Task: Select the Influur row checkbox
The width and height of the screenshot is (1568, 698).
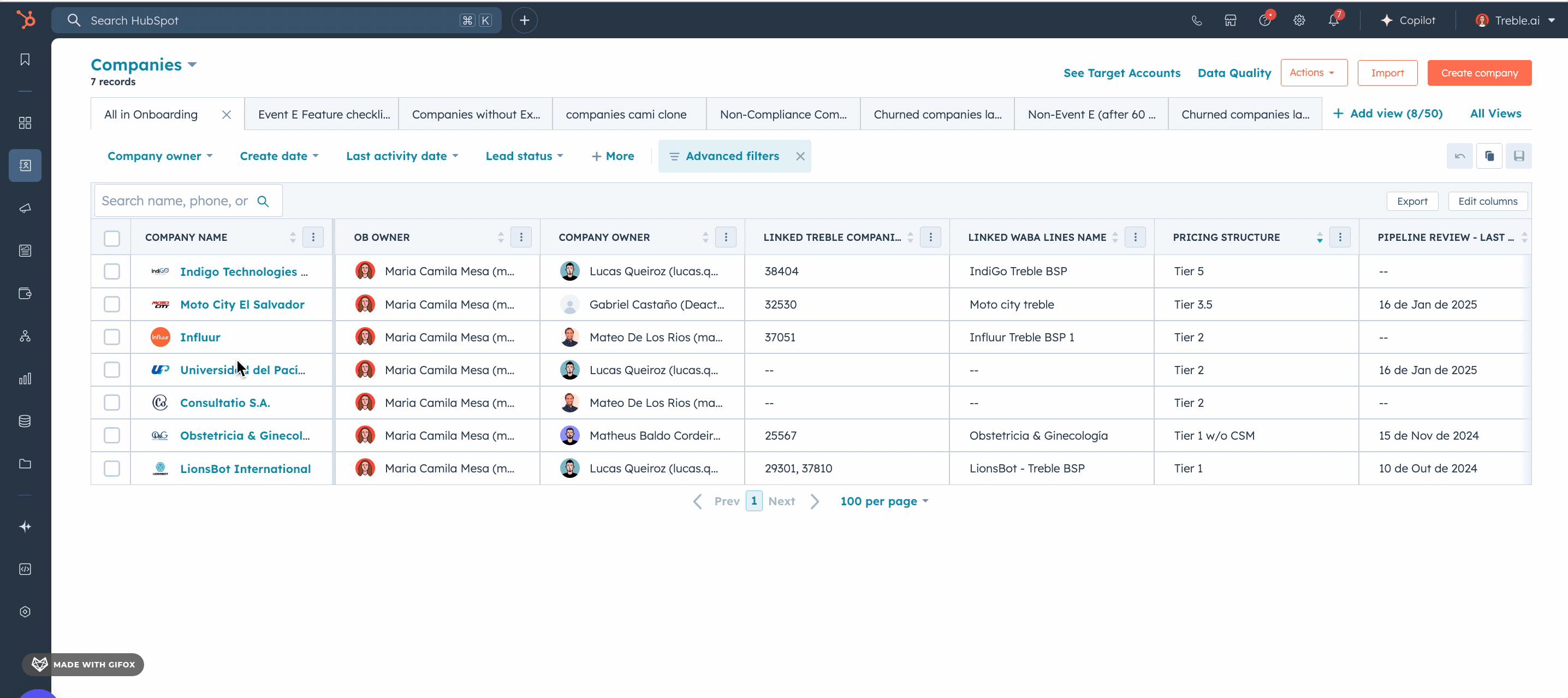Action: pyautogui.click(x=111, y=337)
